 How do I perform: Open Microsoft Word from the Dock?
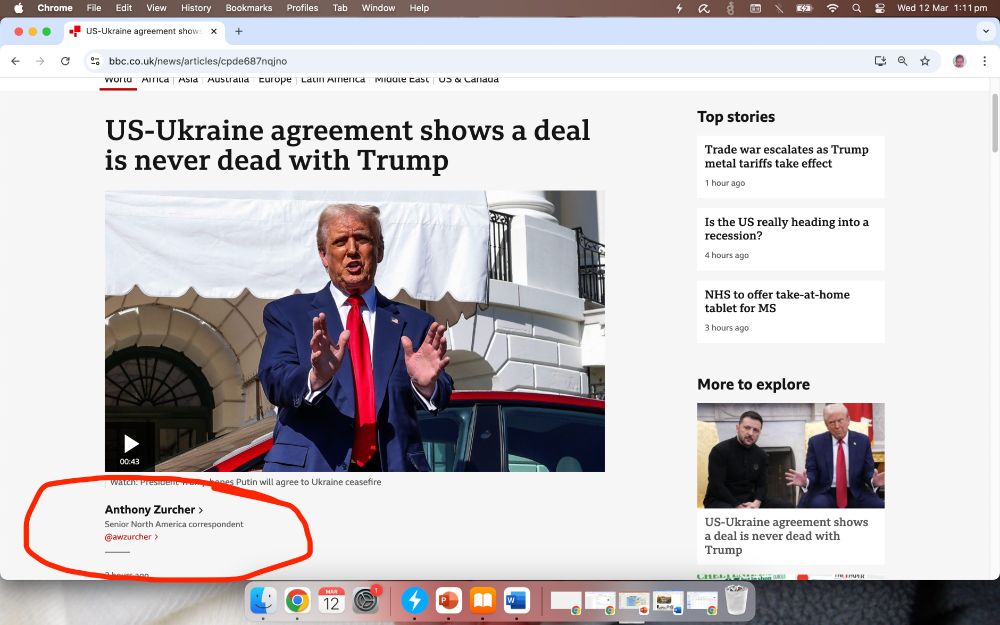click(517, 601)
